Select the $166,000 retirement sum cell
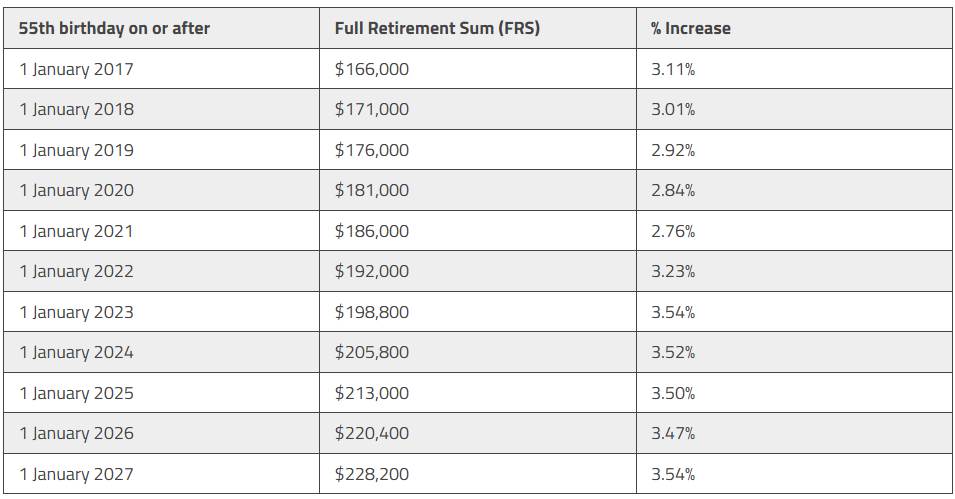This screenshot has width=955, height=499. pos(372,69)
